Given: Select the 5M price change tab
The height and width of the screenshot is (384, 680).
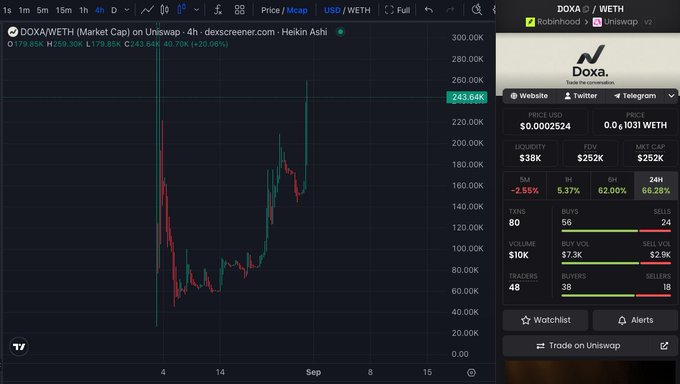Looking at the screenshot, I should tap(525, 185).
